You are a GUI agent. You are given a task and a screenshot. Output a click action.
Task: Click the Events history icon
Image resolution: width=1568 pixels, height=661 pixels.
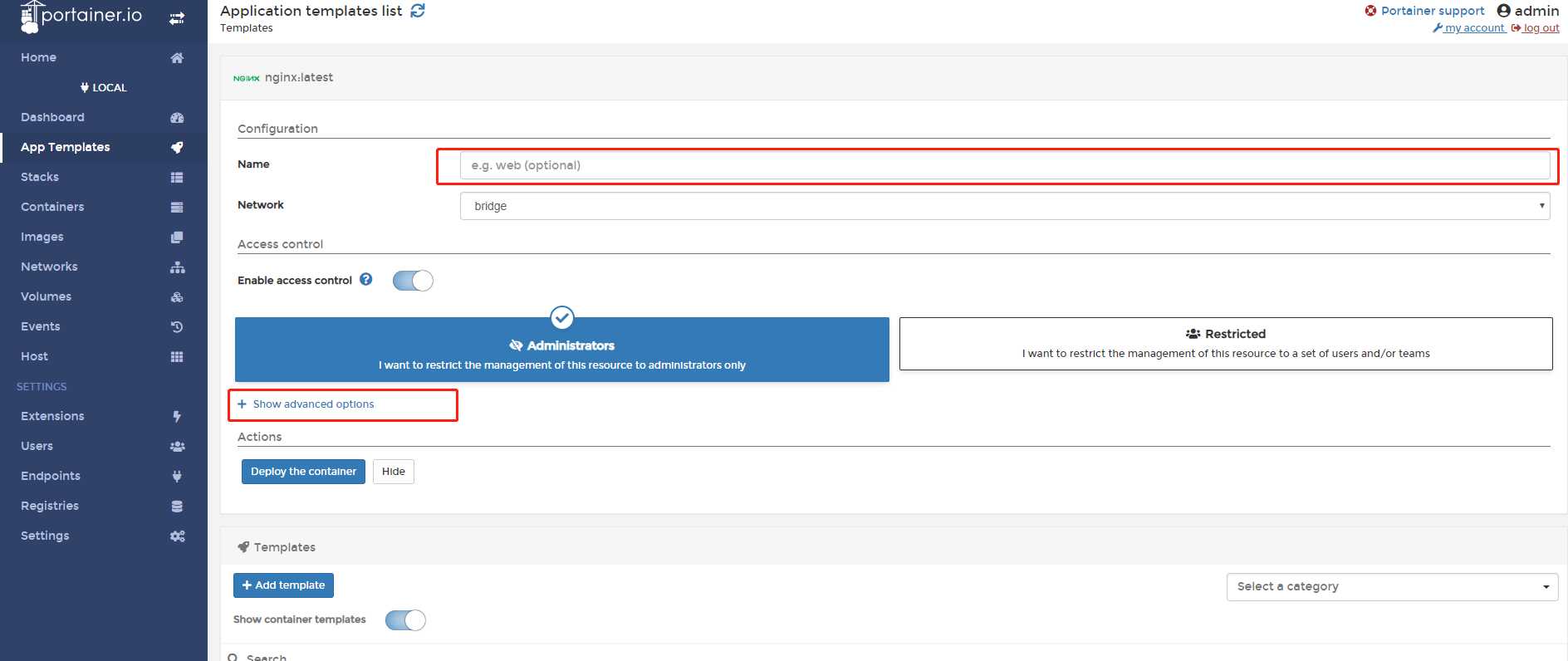point(177,327)
